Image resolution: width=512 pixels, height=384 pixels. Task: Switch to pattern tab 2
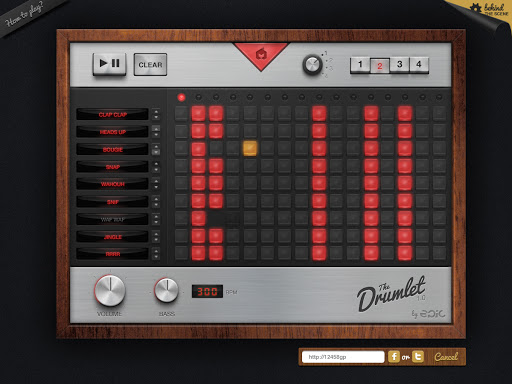(380, 66)
